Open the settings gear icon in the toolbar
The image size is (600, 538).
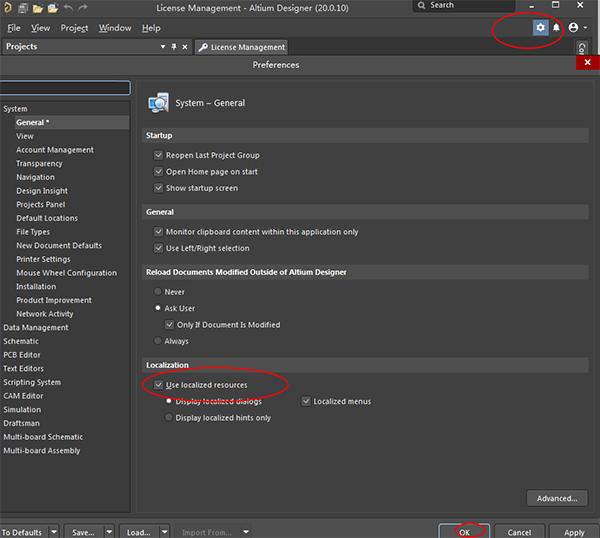click(540, 28)
